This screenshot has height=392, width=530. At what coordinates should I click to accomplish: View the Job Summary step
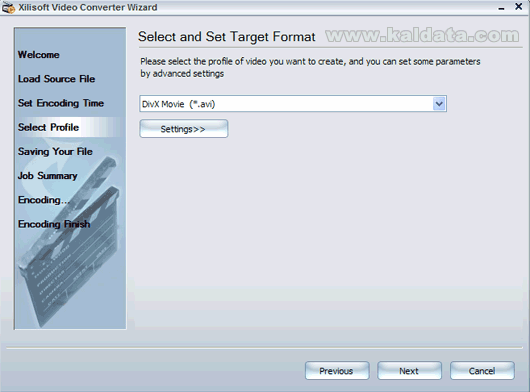pos(48,176)
